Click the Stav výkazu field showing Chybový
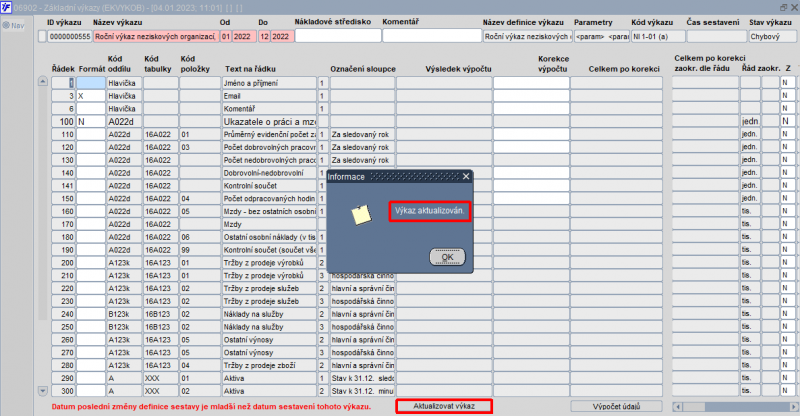 [772, 36]
